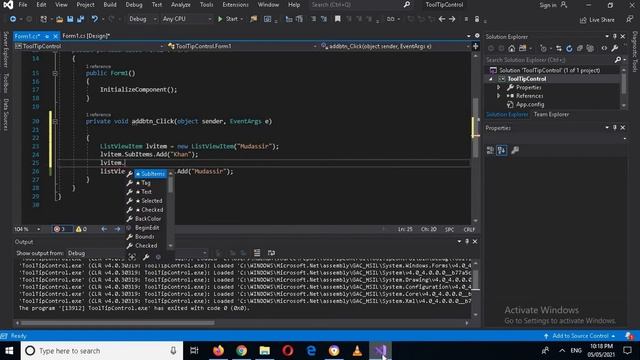
Task: Click the Refresh icon in Solution Explorer toolbar
Action: pyautogui.click(x=569, y=49)
